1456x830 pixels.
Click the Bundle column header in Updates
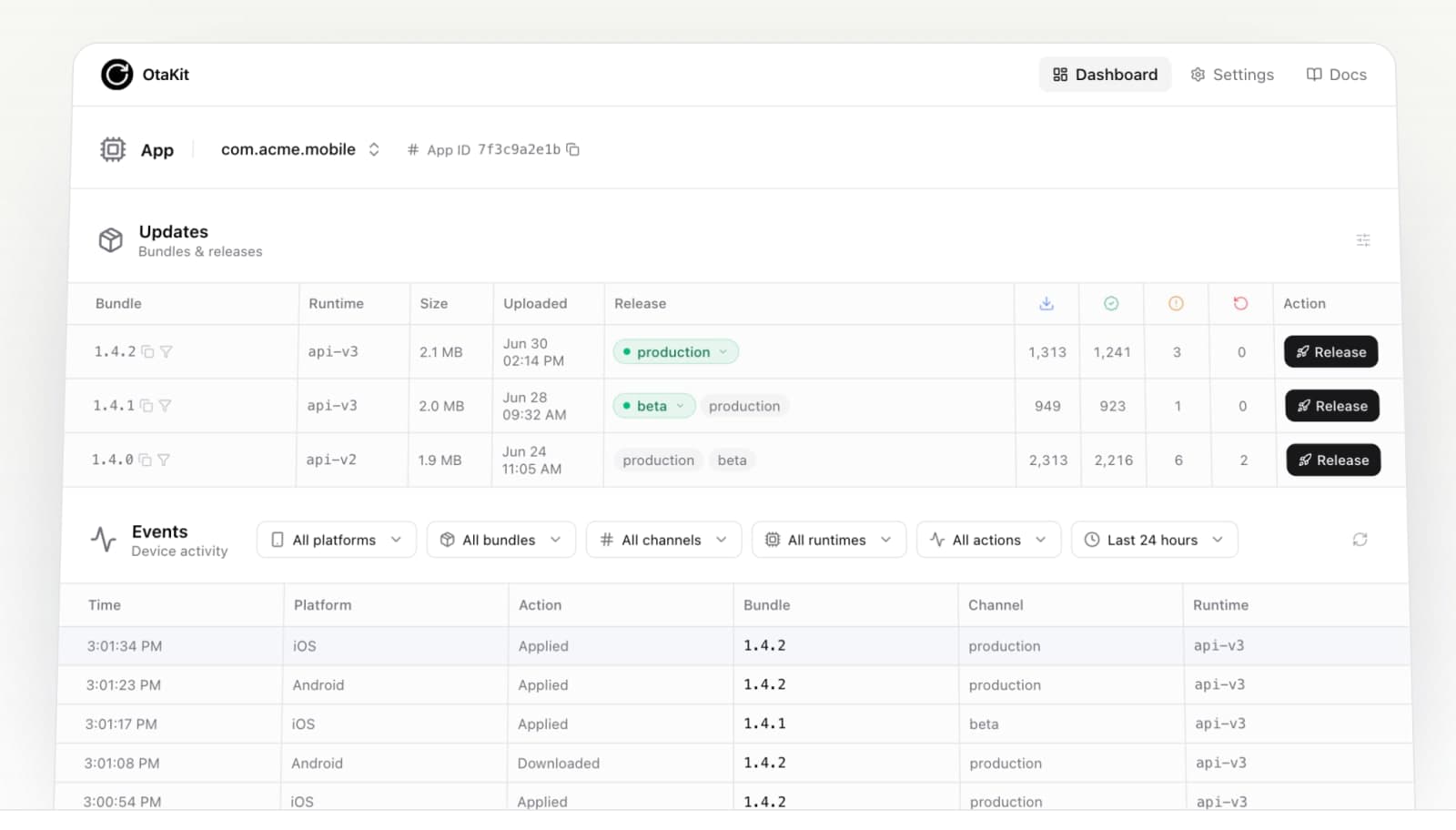point(118,304)
